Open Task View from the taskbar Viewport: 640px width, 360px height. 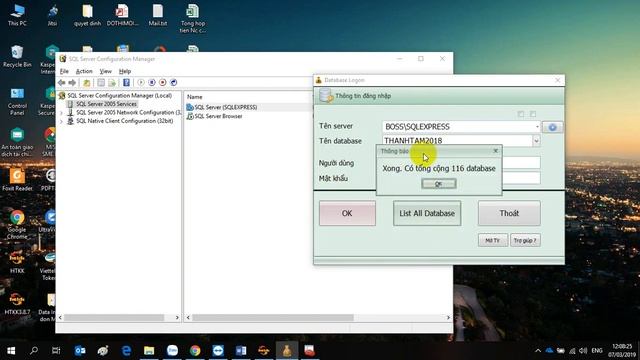point(56,351)
